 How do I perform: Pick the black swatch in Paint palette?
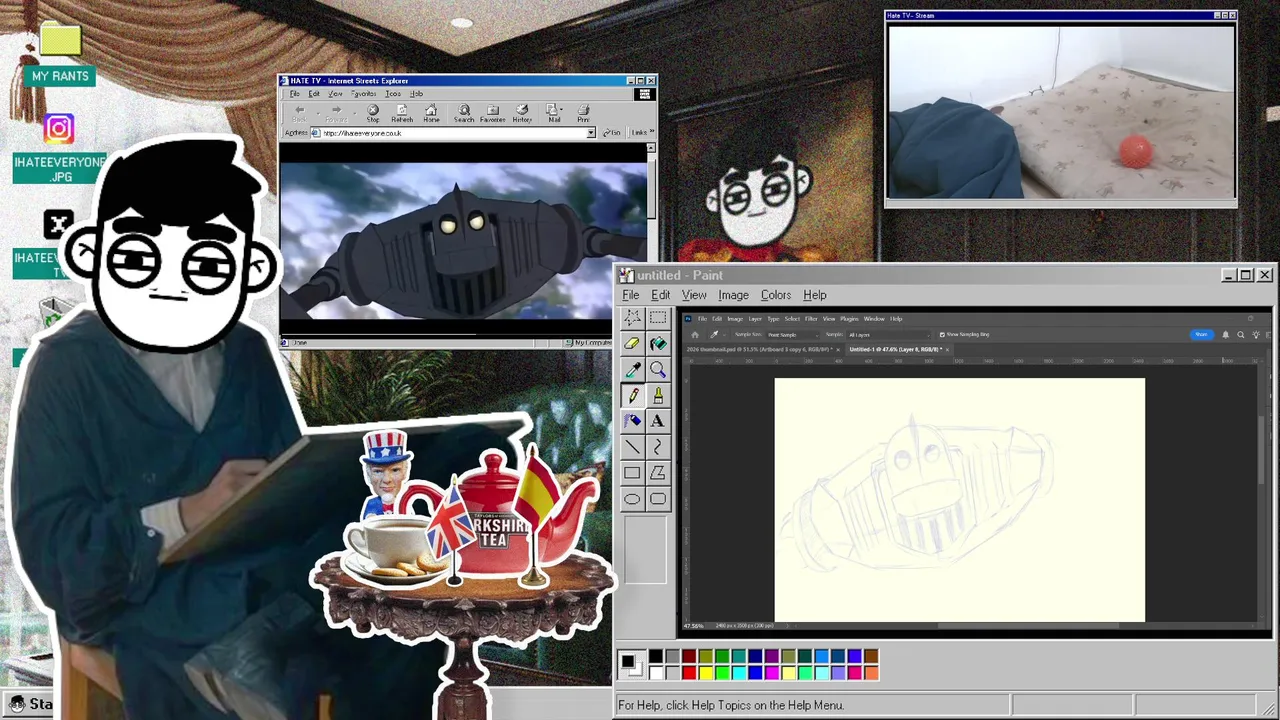point(656,656)
